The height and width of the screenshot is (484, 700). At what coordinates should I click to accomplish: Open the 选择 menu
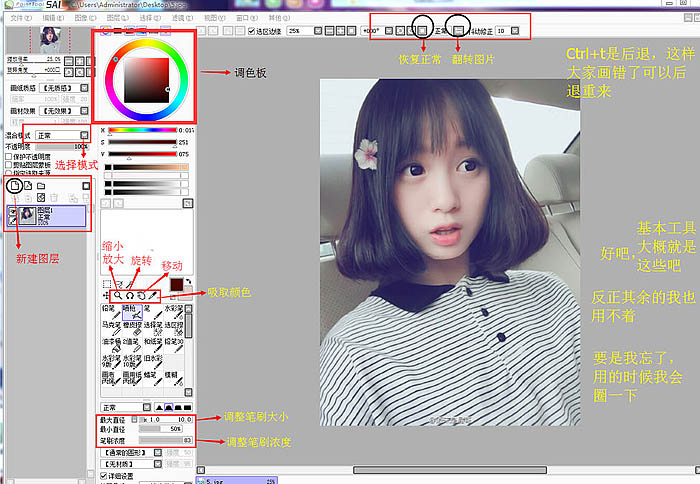(150, 18)
